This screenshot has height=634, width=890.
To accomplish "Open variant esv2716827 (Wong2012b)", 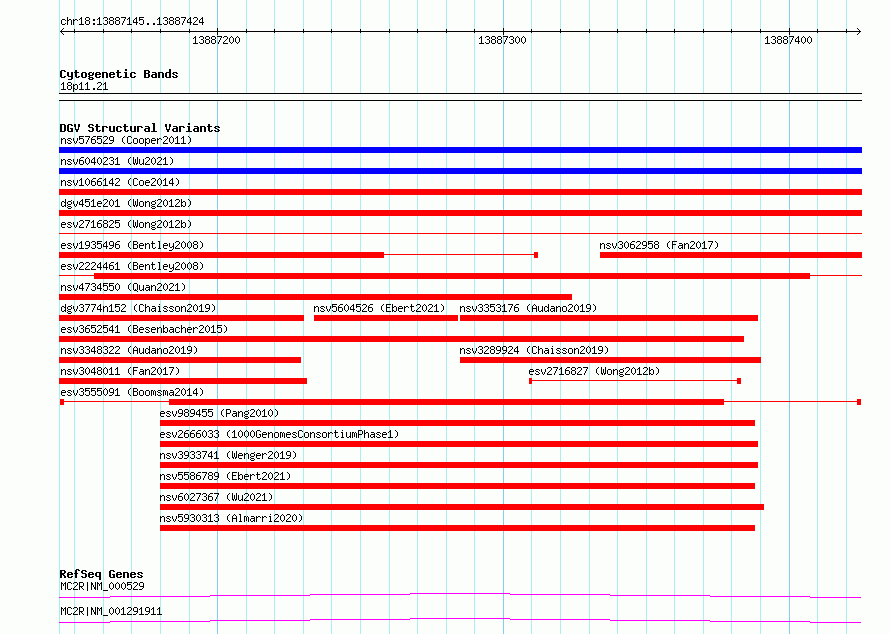I will (594, 371).
